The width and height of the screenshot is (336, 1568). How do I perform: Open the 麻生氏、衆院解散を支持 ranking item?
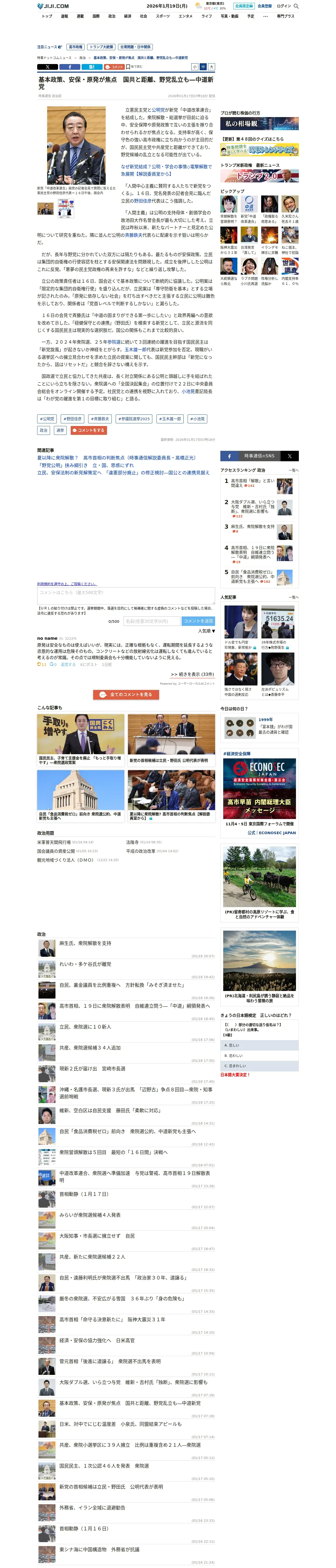tap(253, 527)
